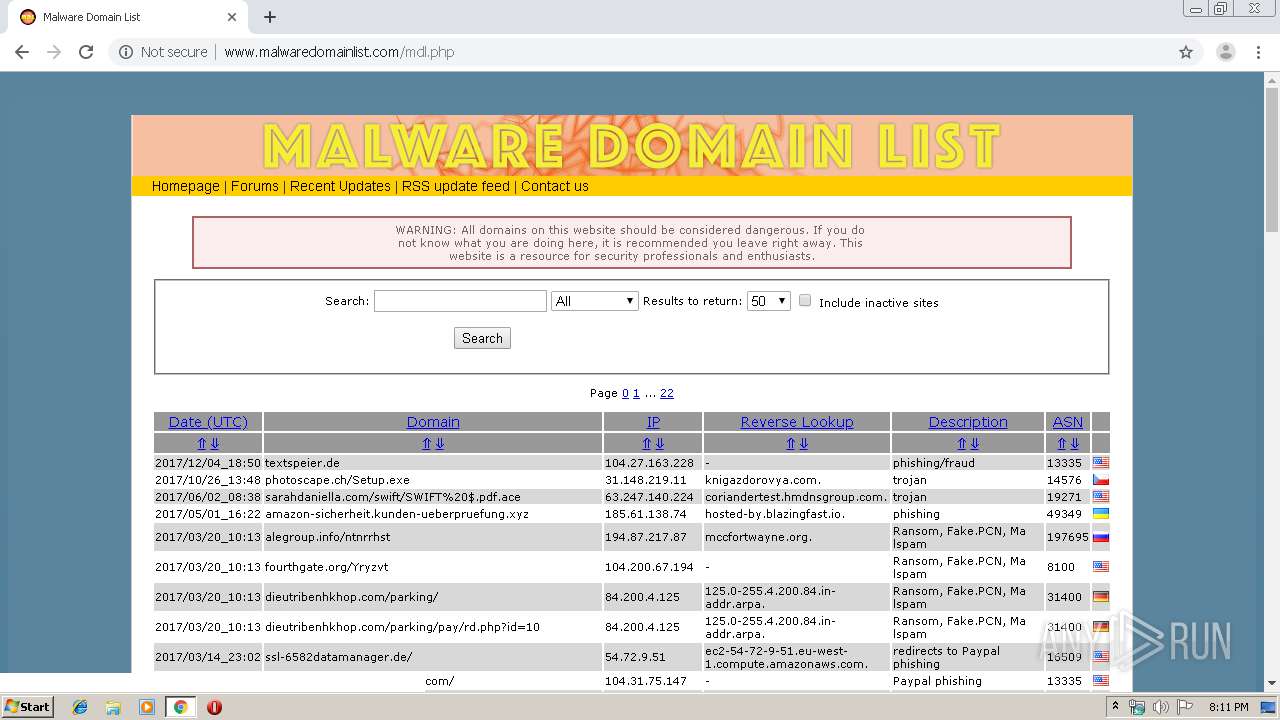Open File Explorer folder in taskbar
The height and width of the screenshot is (720, 1280).
pyautogui.click(x=113, y=707)
